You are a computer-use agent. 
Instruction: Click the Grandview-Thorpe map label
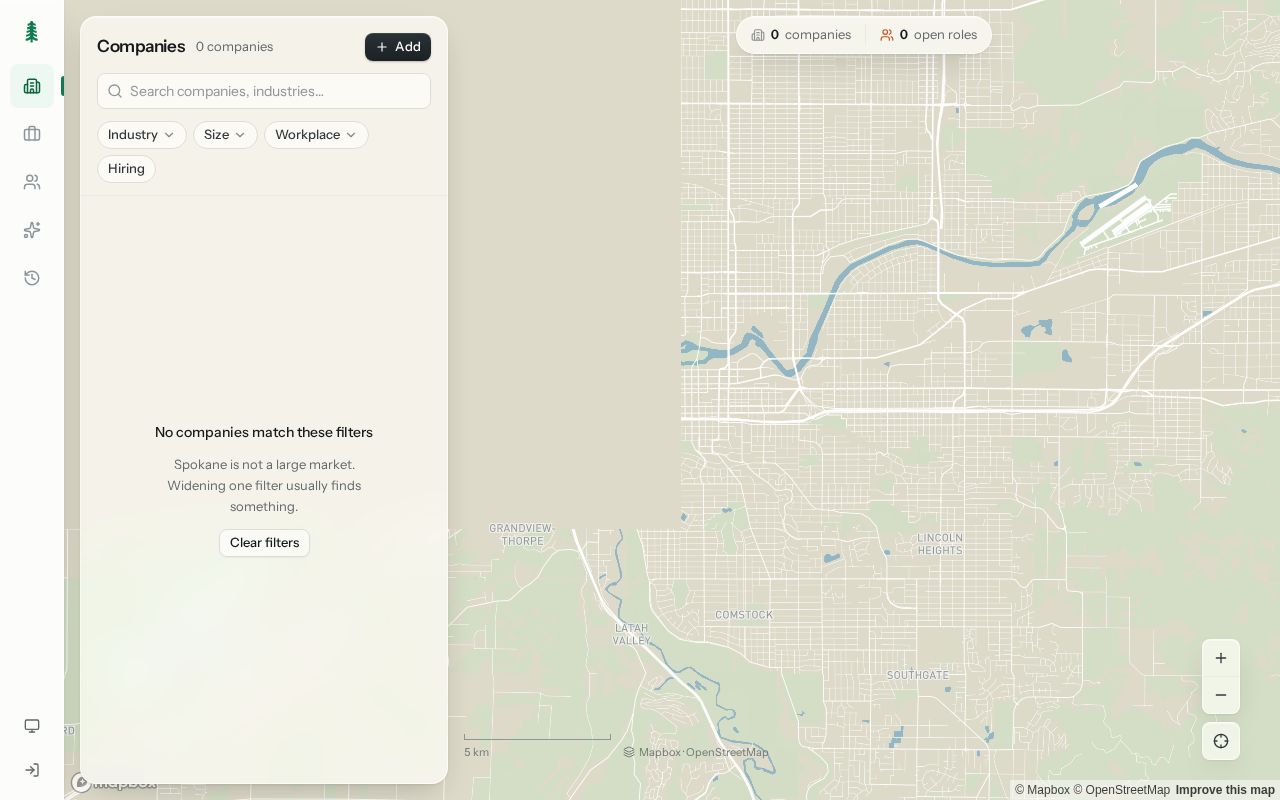[x=521, y=534]
